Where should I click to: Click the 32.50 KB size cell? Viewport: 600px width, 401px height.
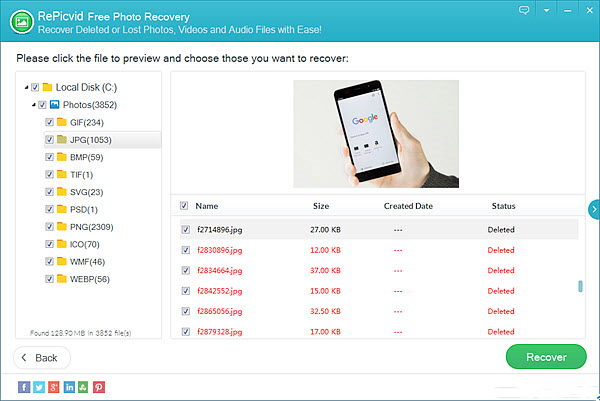pyautogui.click(x=325, y=311)
